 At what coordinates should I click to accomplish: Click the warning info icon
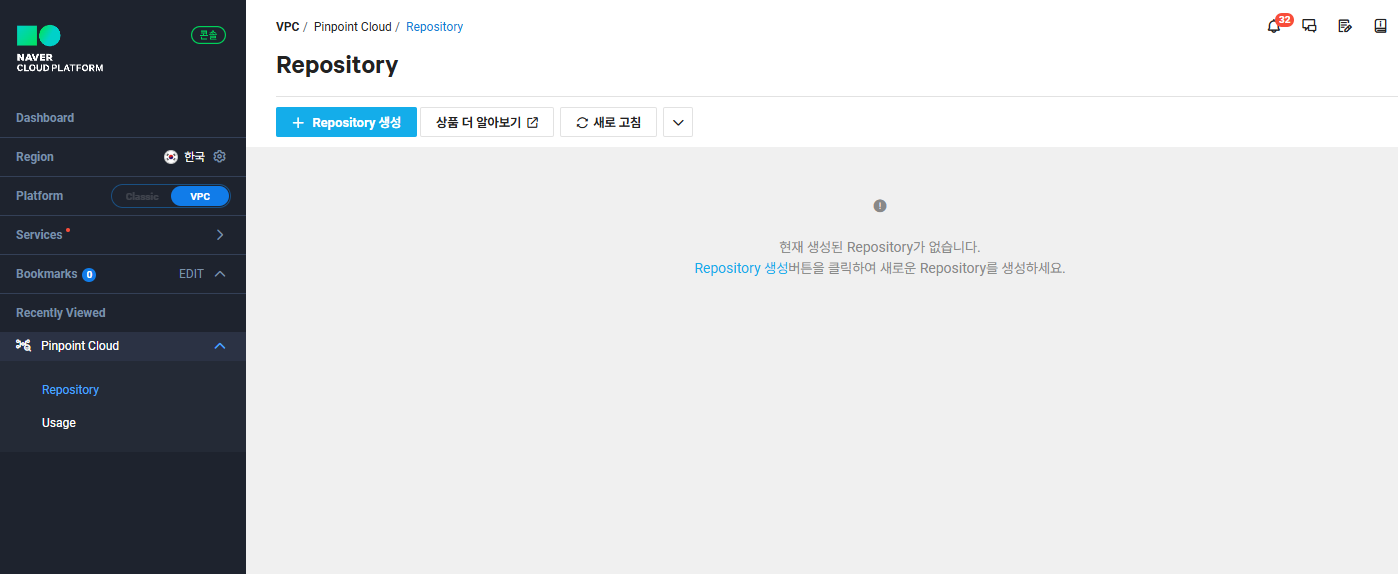point(880,206)
